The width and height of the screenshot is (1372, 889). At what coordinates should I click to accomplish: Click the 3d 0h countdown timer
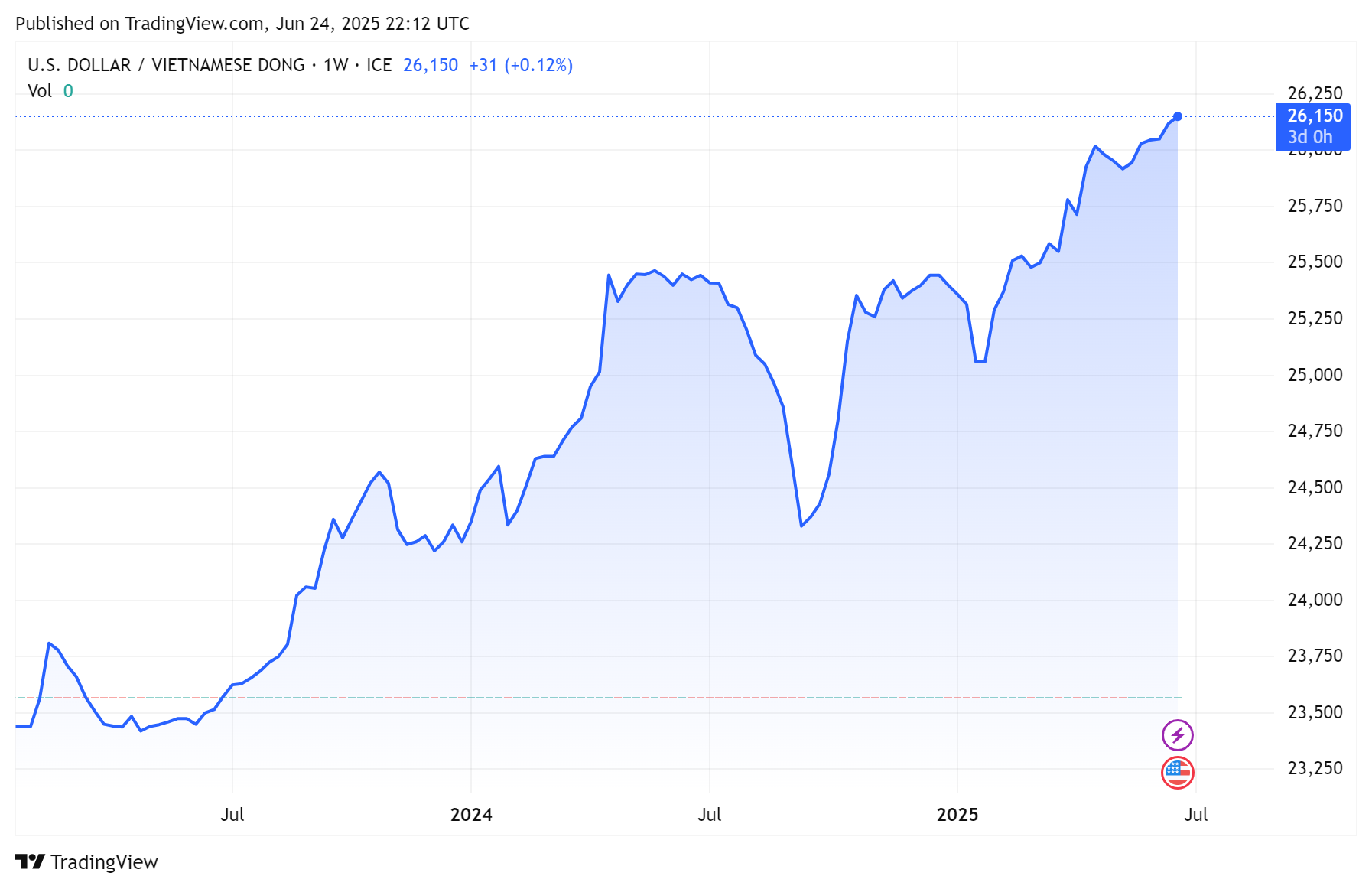point(1310,137)
